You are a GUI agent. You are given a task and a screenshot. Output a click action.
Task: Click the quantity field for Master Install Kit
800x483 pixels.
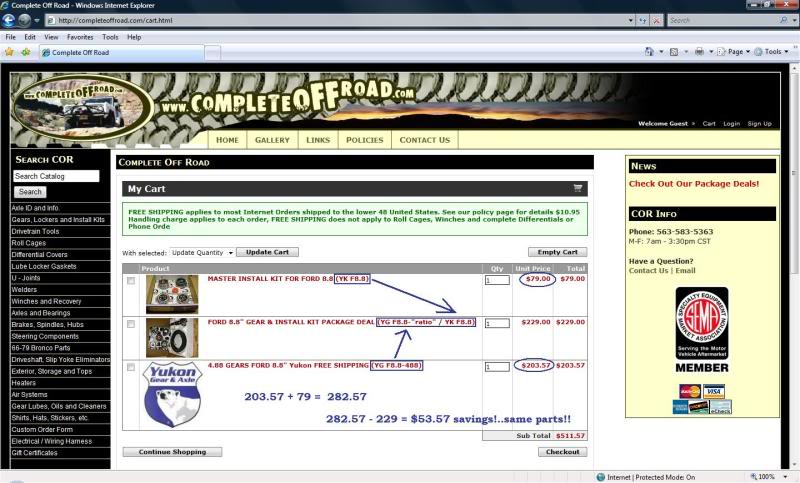coord(497,280)
